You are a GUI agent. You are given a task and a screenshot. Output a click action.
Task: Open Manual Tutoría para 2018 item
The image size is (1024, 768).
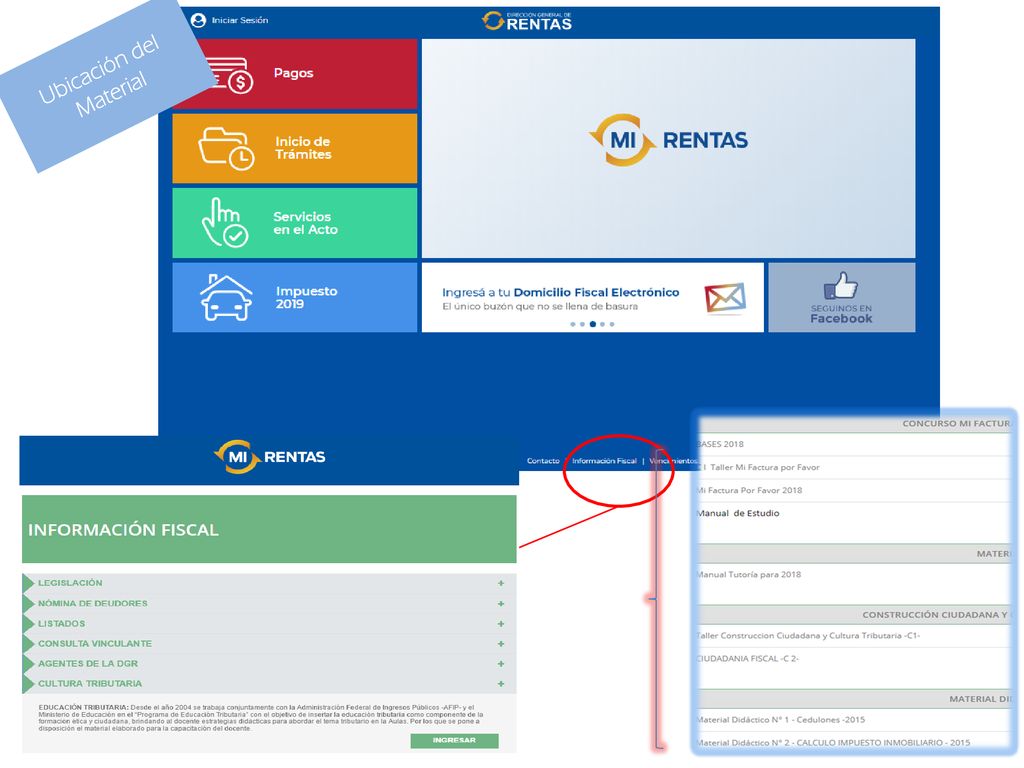coord(748,575)
